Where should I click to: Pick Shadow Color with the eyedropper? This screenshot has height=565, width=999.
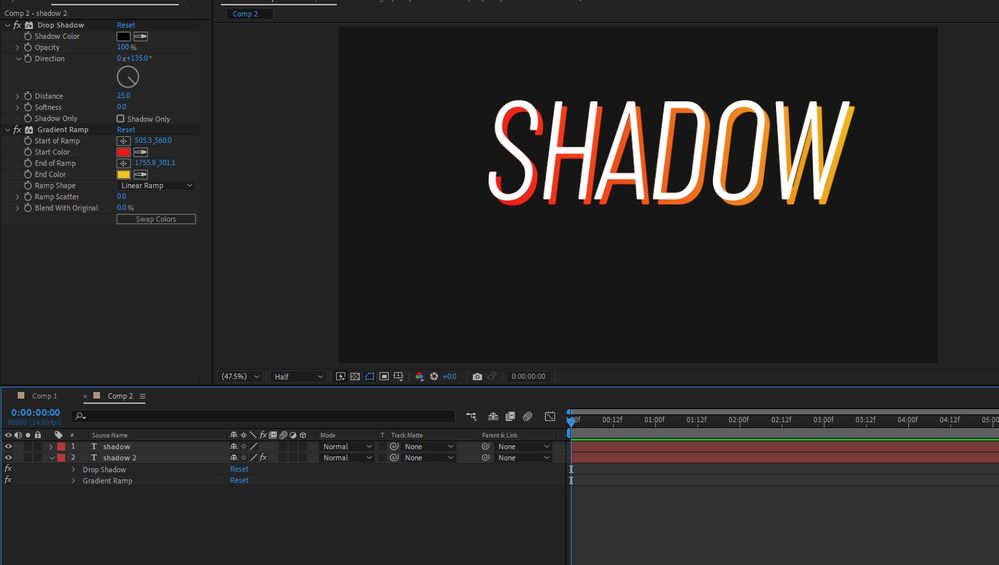[141, 36]
